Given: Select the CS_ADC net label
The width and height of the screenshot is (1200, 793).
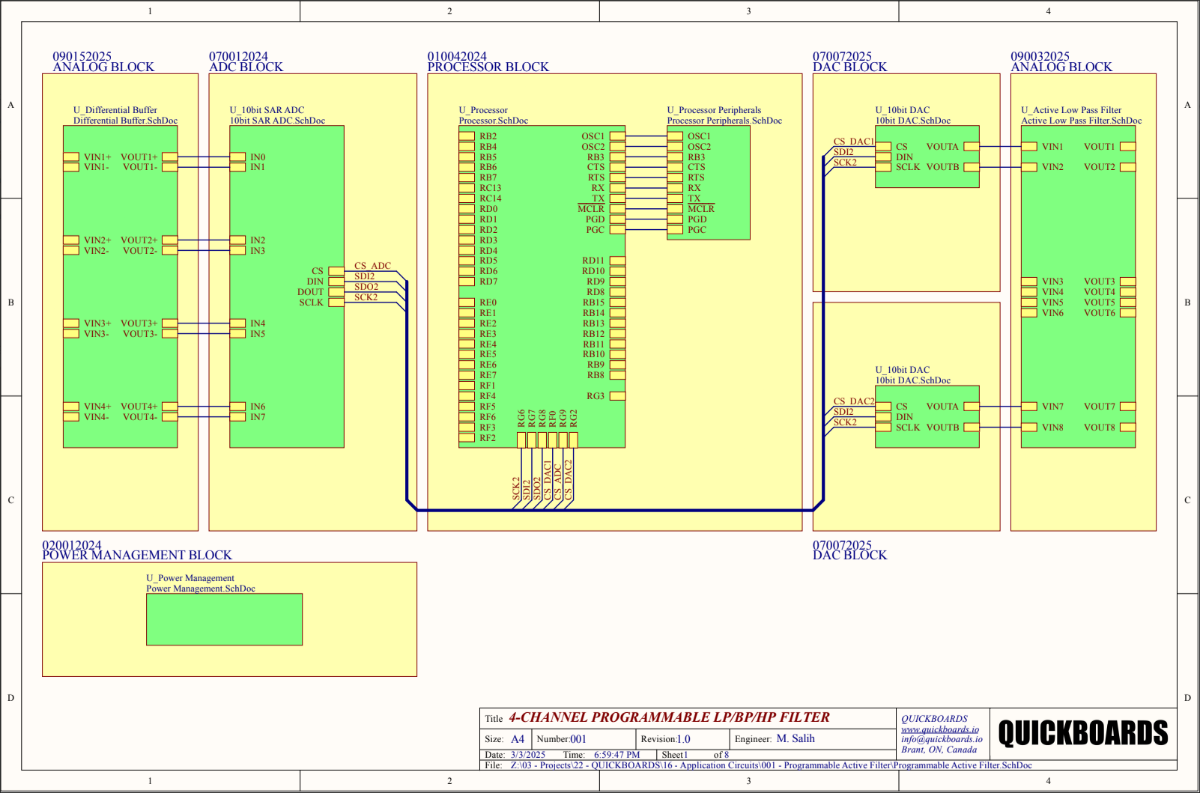Looking at the screenshot, I should 373,266.
